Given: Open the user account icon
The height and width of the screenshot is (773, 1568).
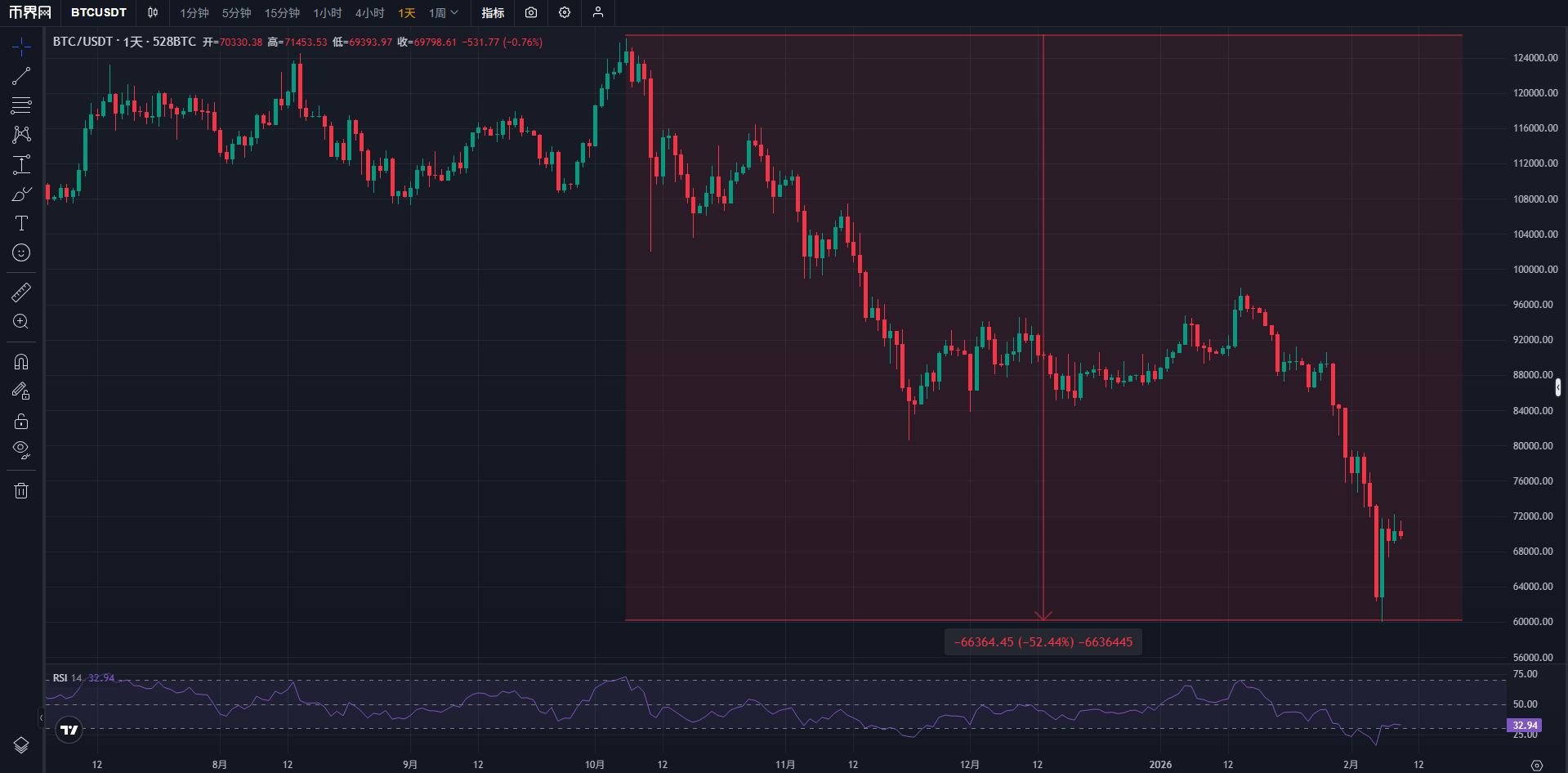Looking at the screenshot, I should tap(598, 12).
